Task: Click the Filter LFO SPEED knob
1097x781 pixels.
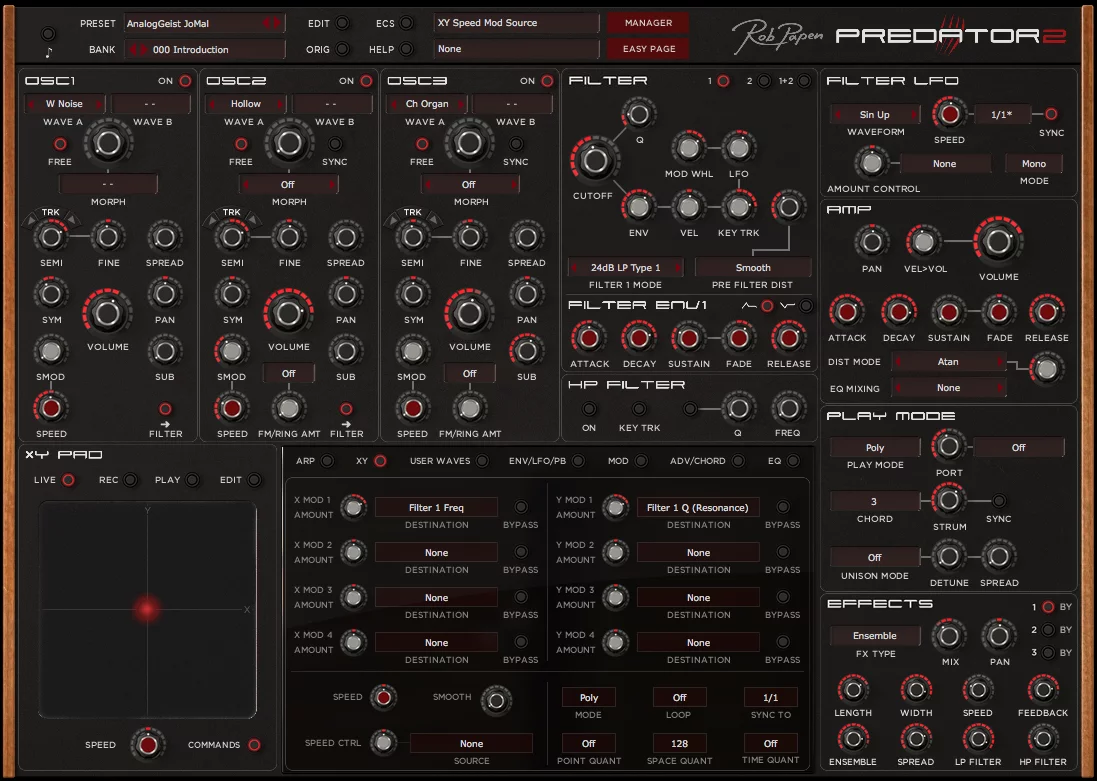Action: point(949,114)
